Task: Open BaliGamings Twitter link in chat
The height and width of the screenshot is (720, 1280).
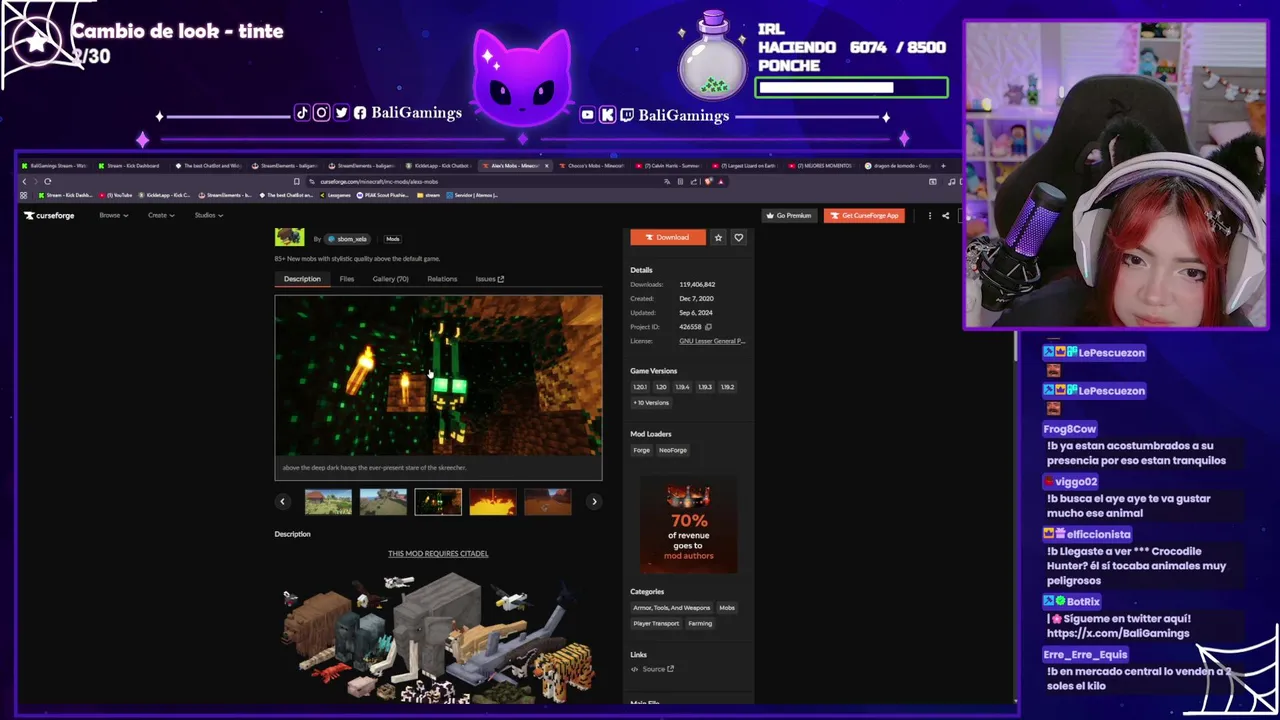Action: click(1118, 633)
